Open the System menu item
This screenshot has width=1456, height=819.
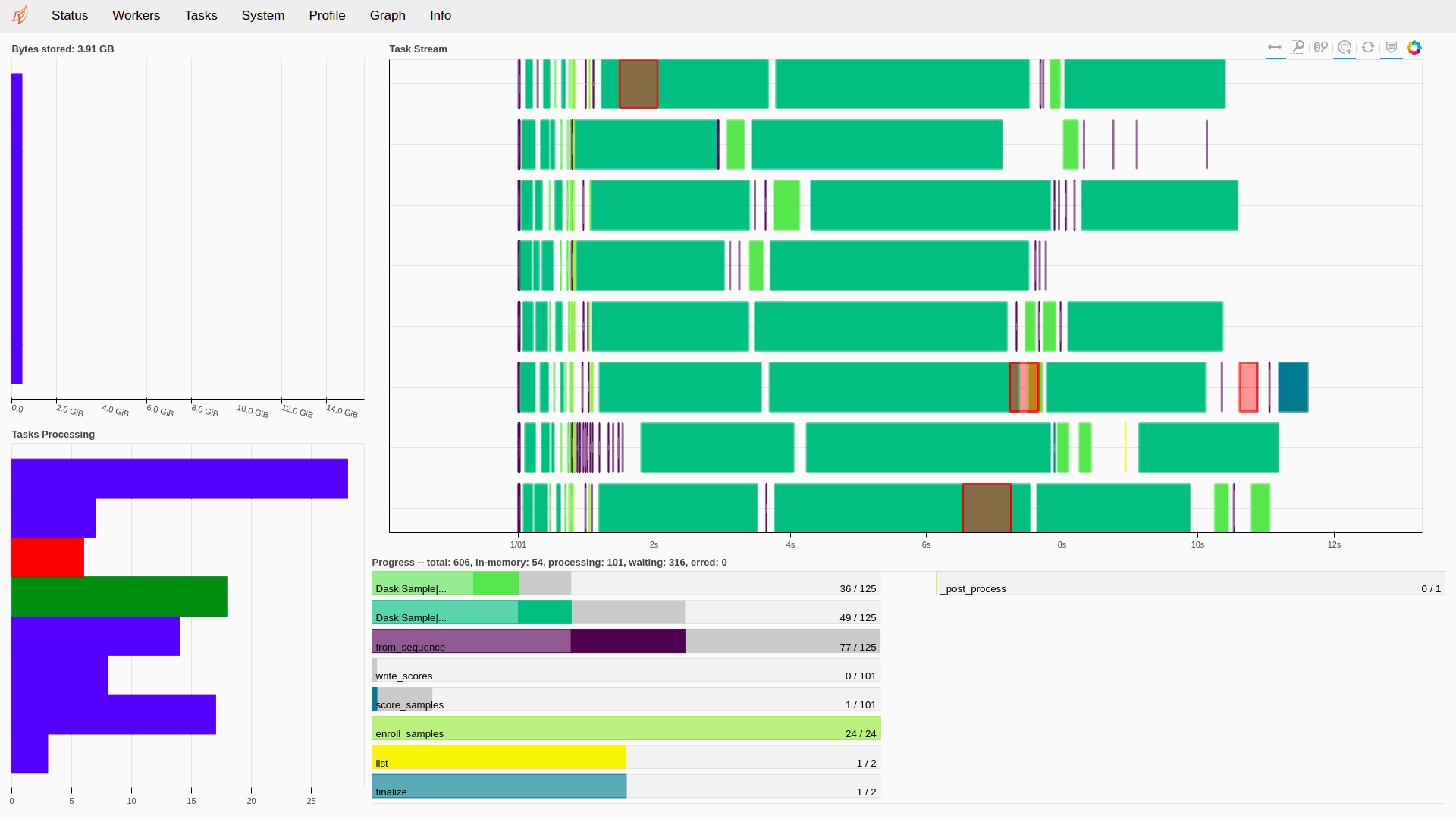coord(263,15)
